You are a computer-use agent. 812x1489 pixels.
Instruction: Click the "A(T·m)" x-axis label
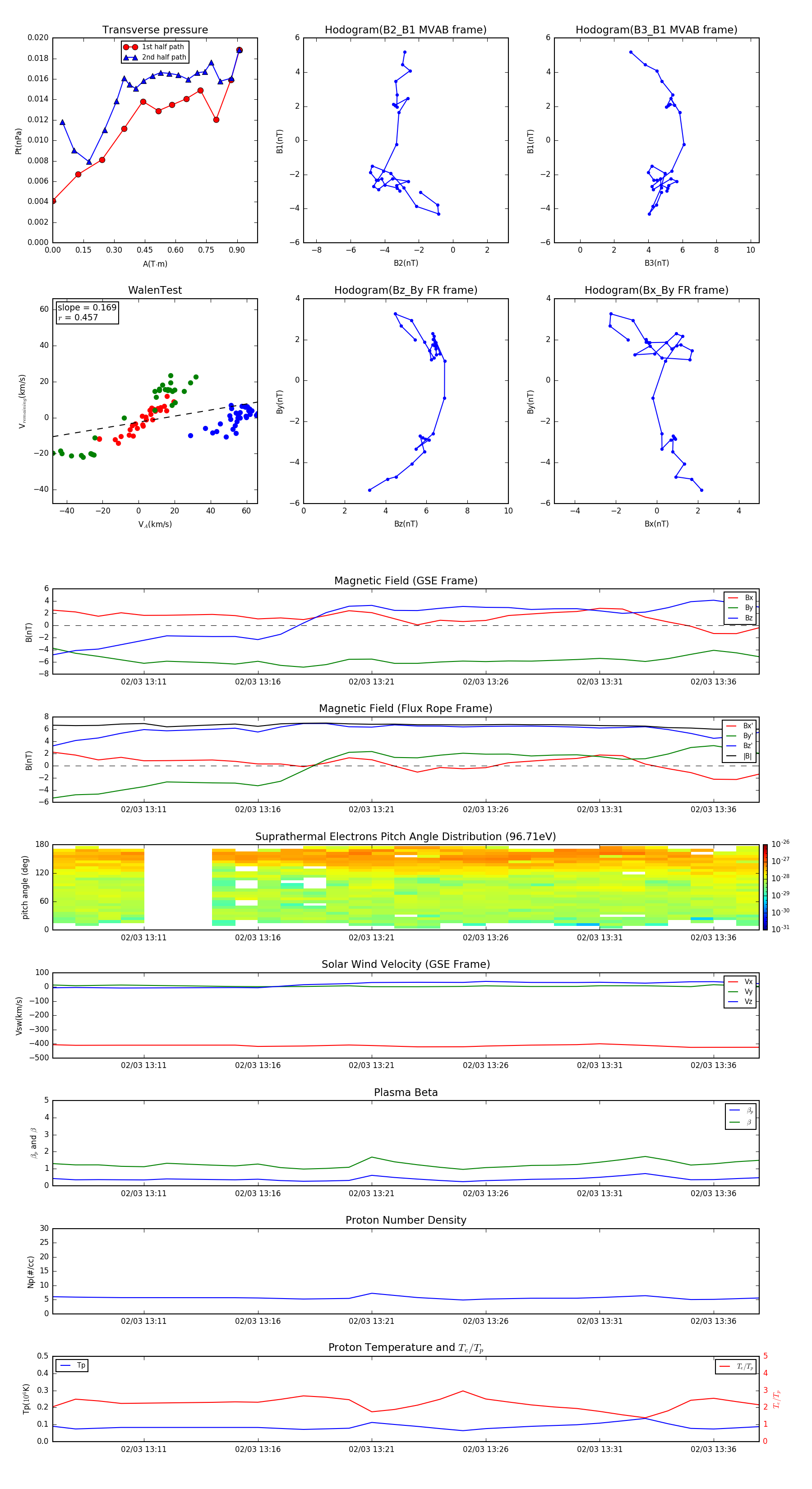click(155, 264)
